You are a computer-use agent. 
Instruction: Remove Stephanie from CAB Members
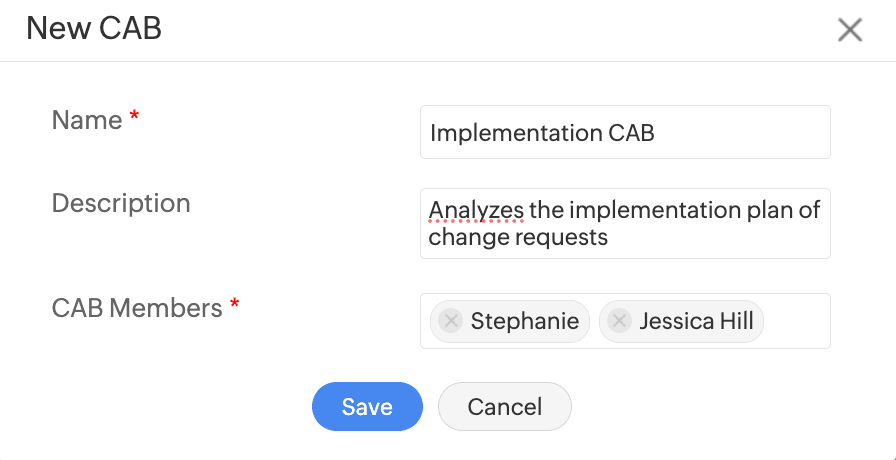[x=451, y=321]
